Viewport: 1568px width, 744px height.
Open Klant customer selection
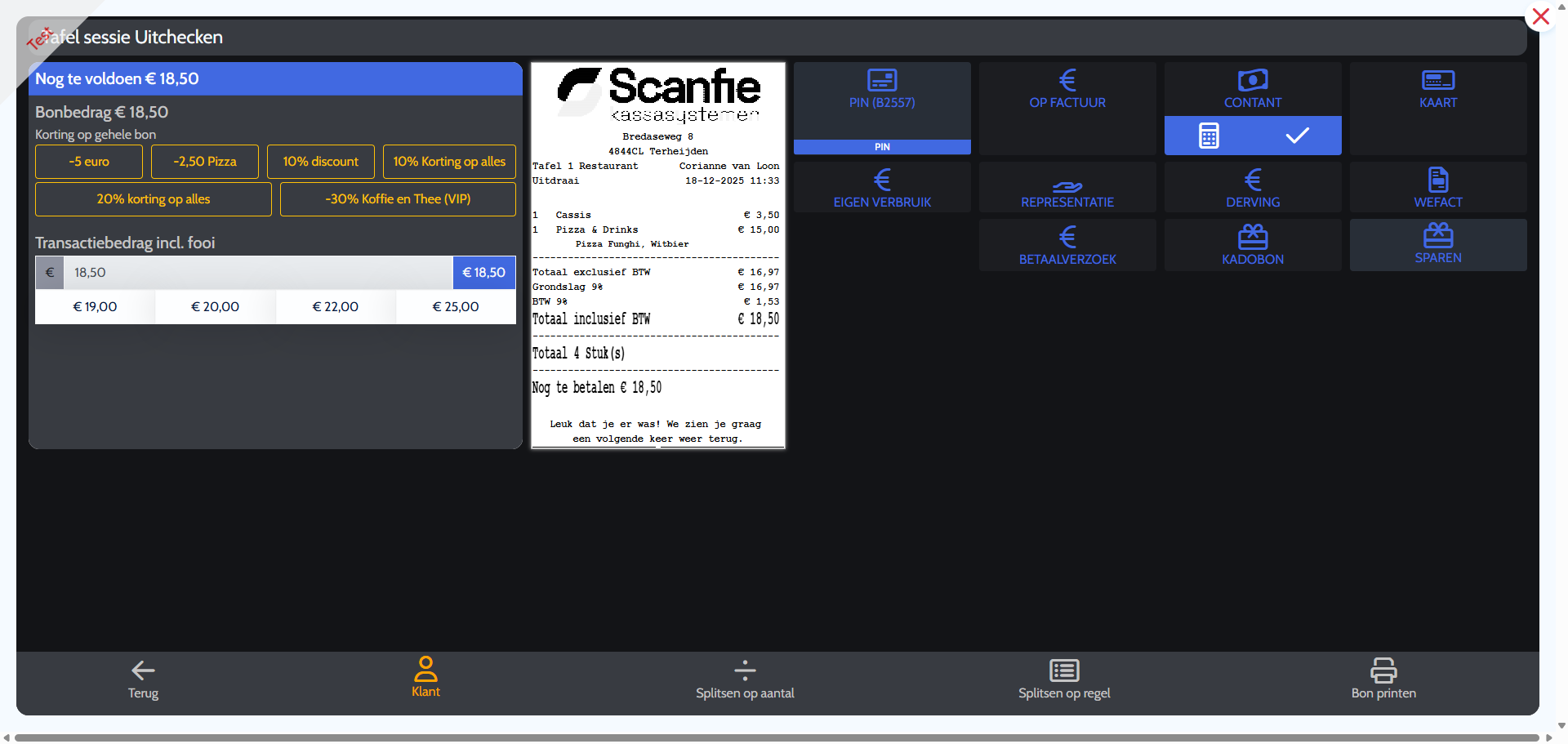[x=425, y=678]
